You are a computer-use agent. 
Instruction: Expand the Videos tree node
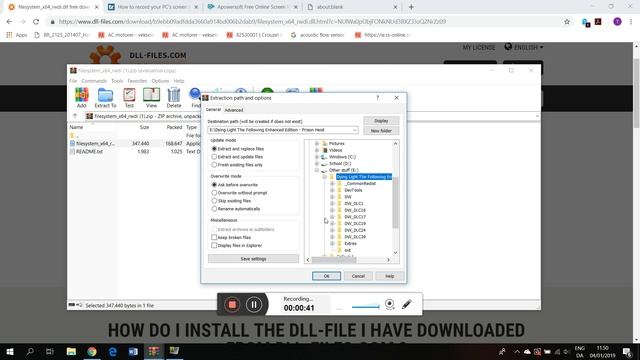point(317,150)
